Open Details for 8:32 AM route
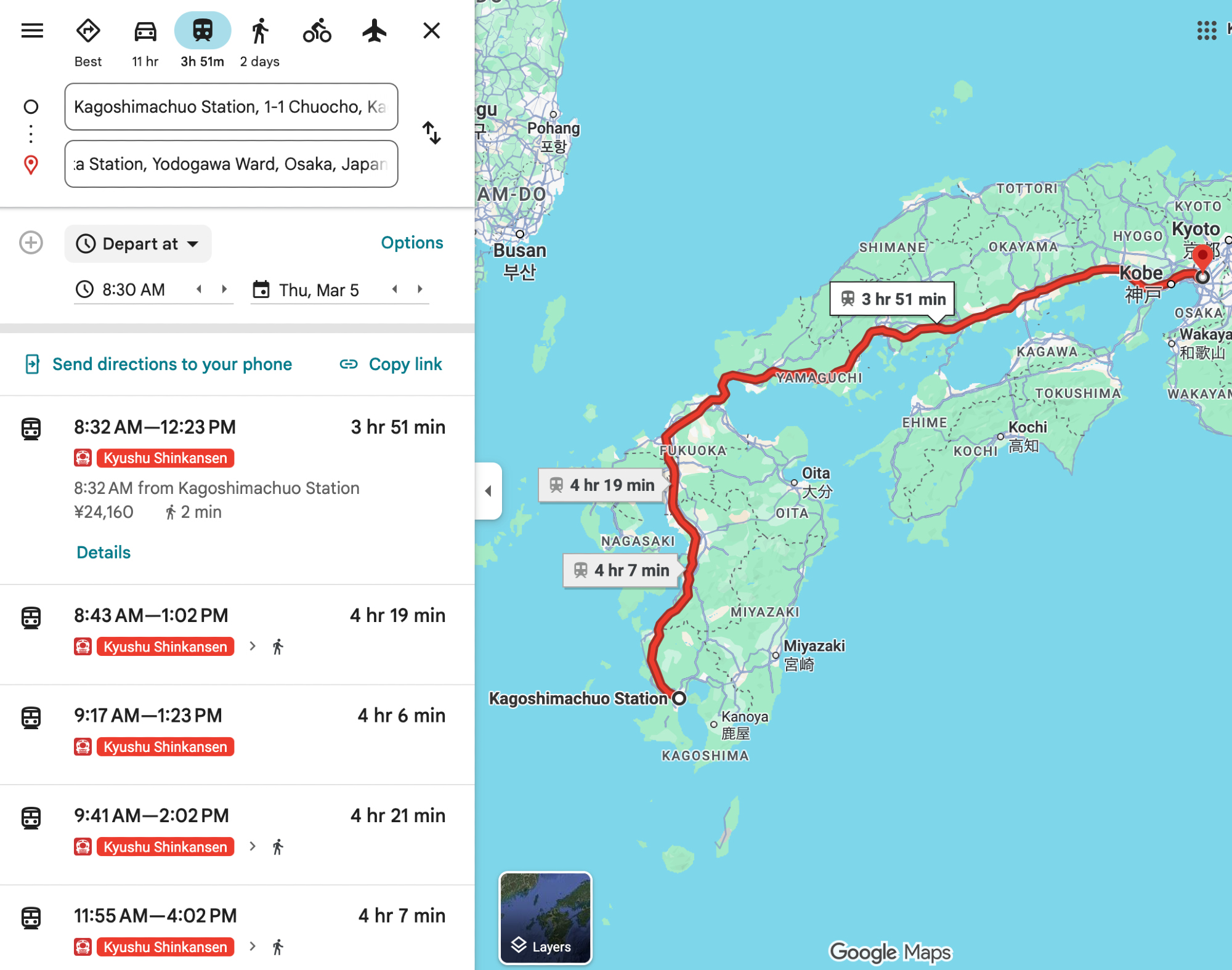1232x970 pixels. tap(103, 552)
